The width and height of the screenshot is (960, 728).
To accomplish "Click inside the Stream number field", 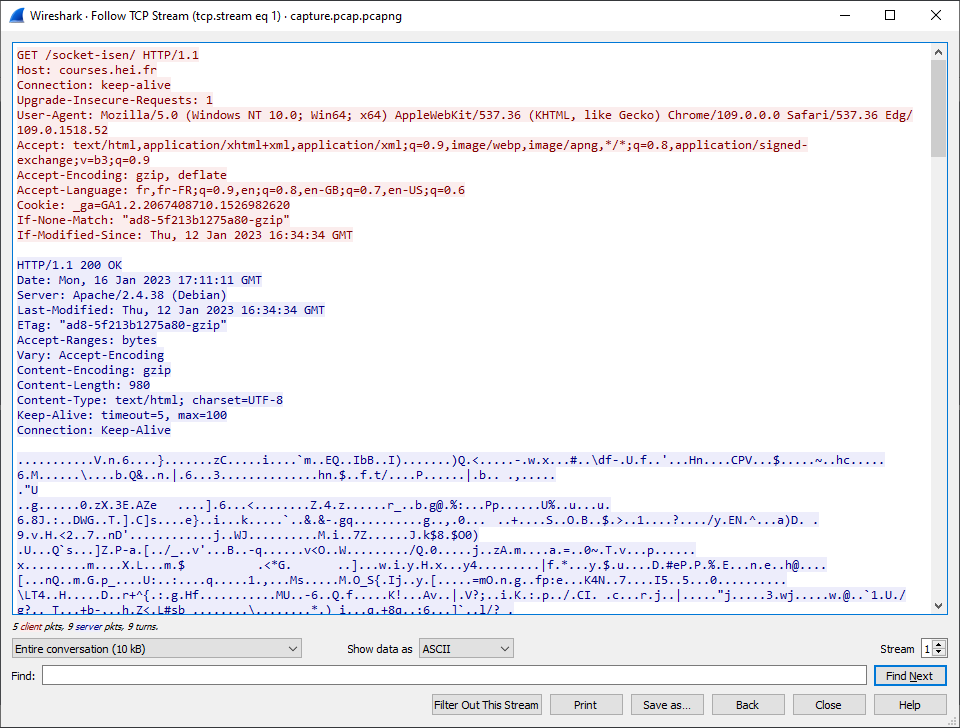I will pyautogui.click(x=928, y=649).
